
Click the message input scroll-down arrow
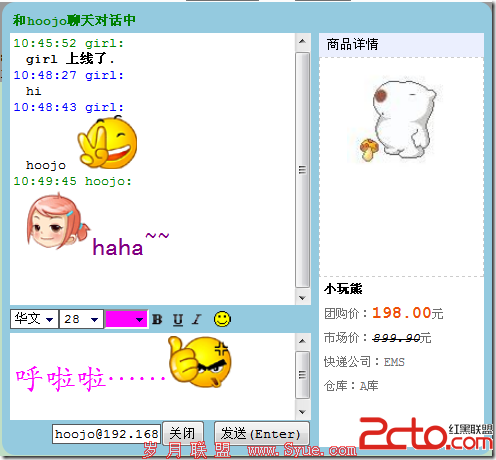tap(302, 412)
